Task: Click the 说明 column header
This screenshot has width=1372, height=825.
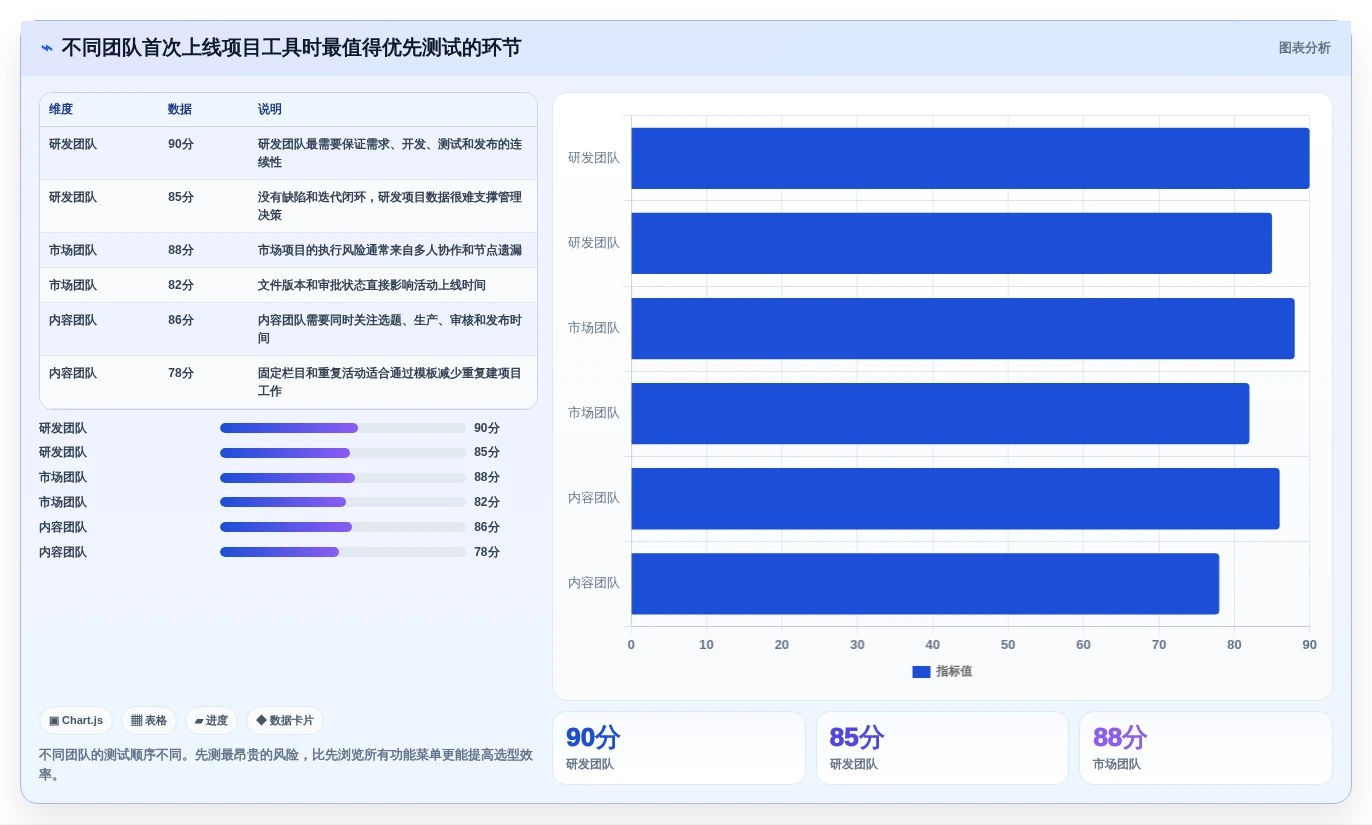Action: [x=270, y=110]
